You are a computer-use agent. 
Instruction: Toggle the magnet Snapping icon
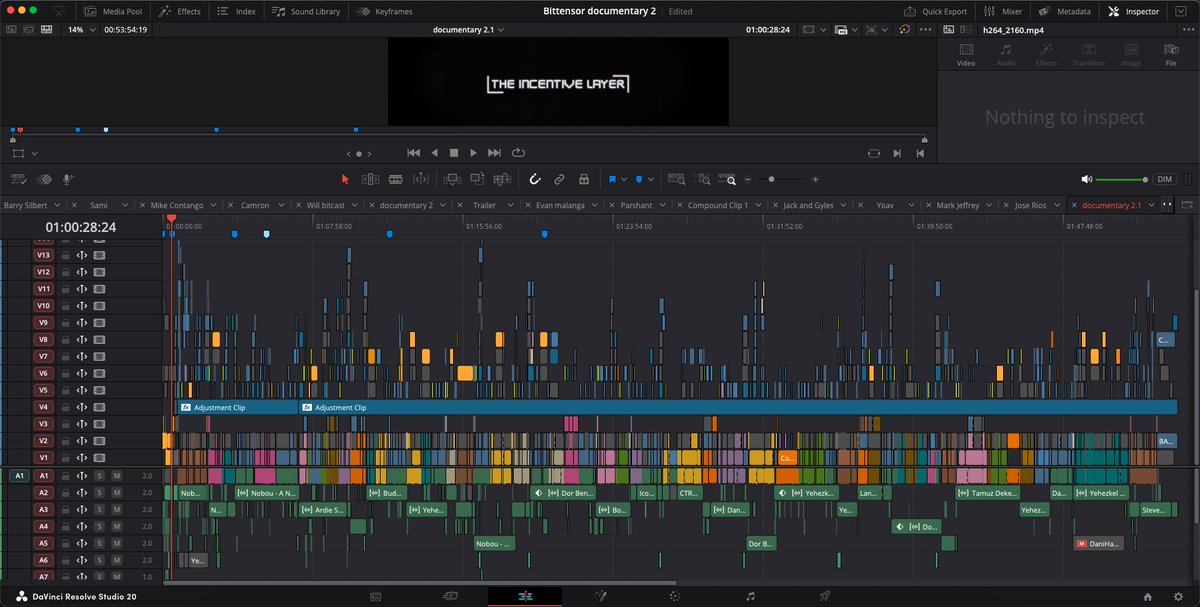pyautogui.click(x=535, y=179)
